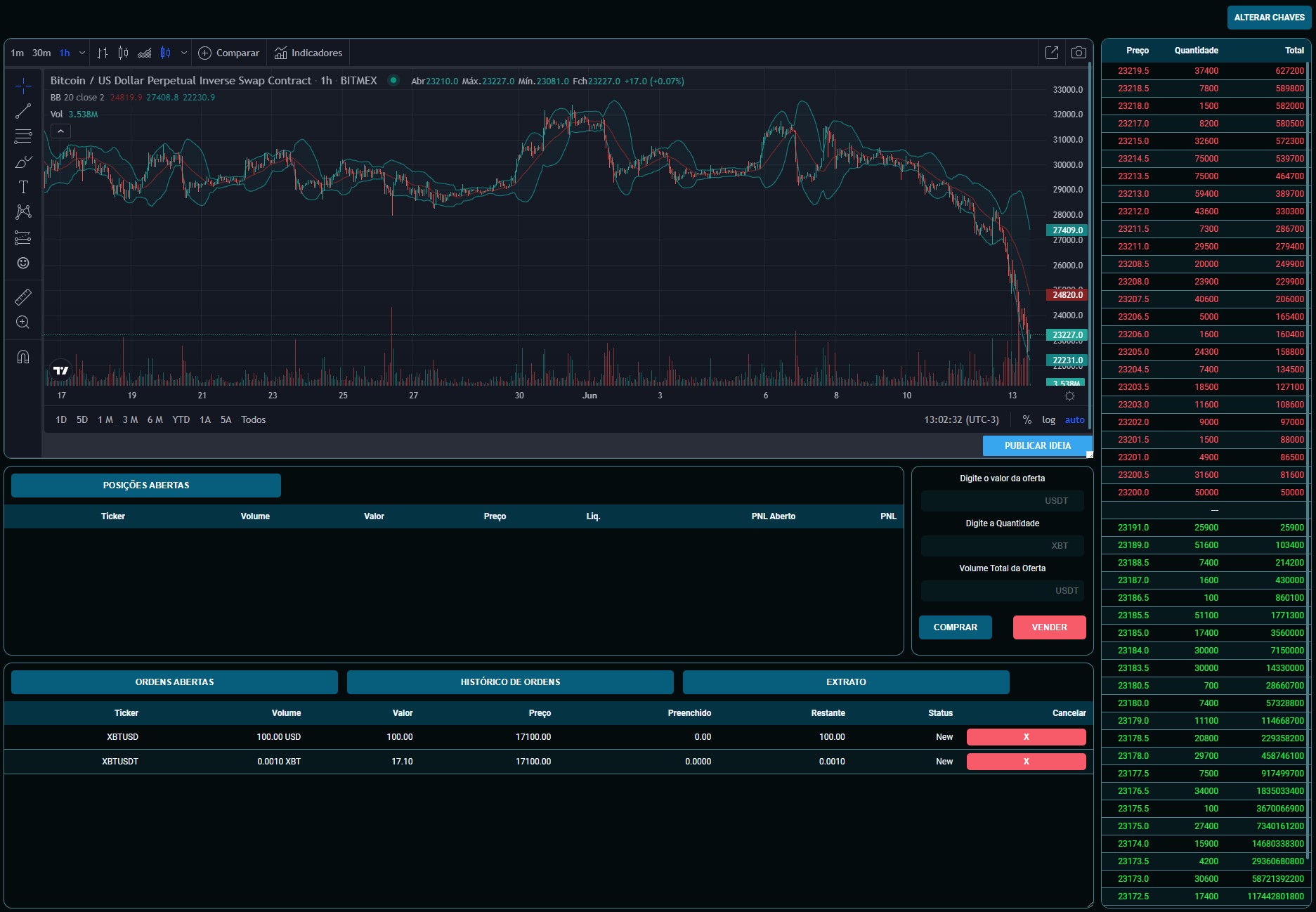1316x912 pixels.
Task: Activate the zoom in tool
Action: [x=23, y=323]
